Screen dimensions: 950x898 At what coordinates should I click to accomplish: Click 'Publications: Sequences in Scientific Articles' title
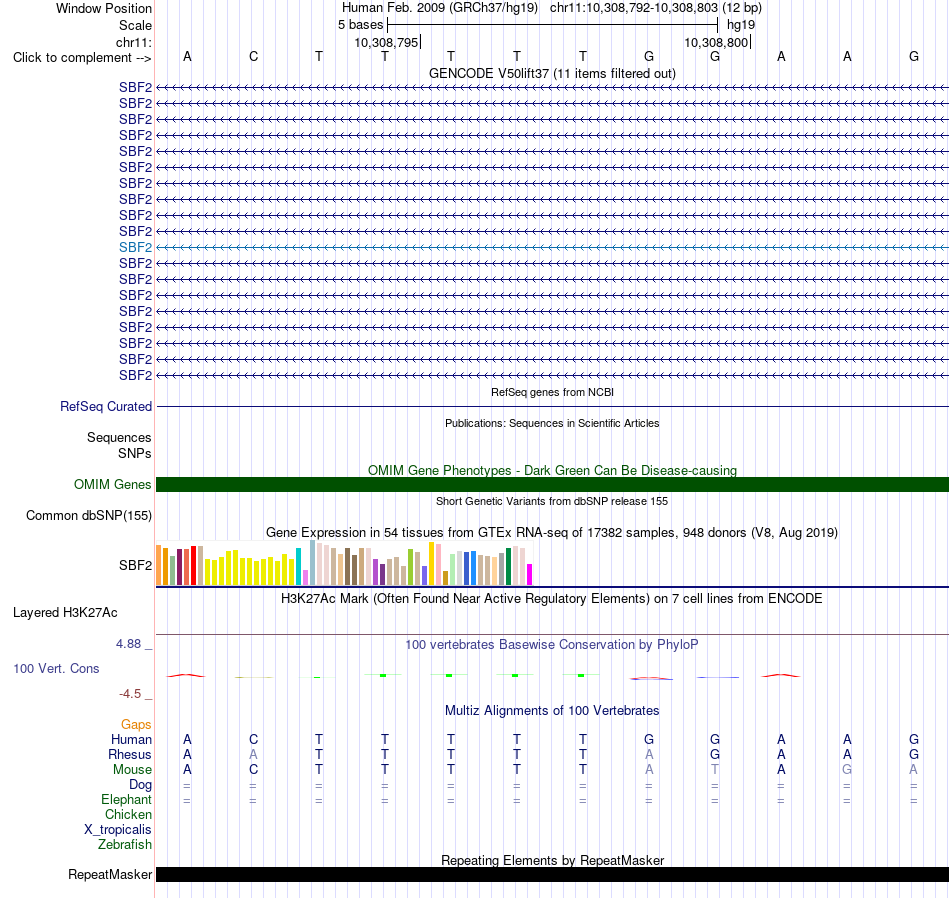tap(552, 423)
